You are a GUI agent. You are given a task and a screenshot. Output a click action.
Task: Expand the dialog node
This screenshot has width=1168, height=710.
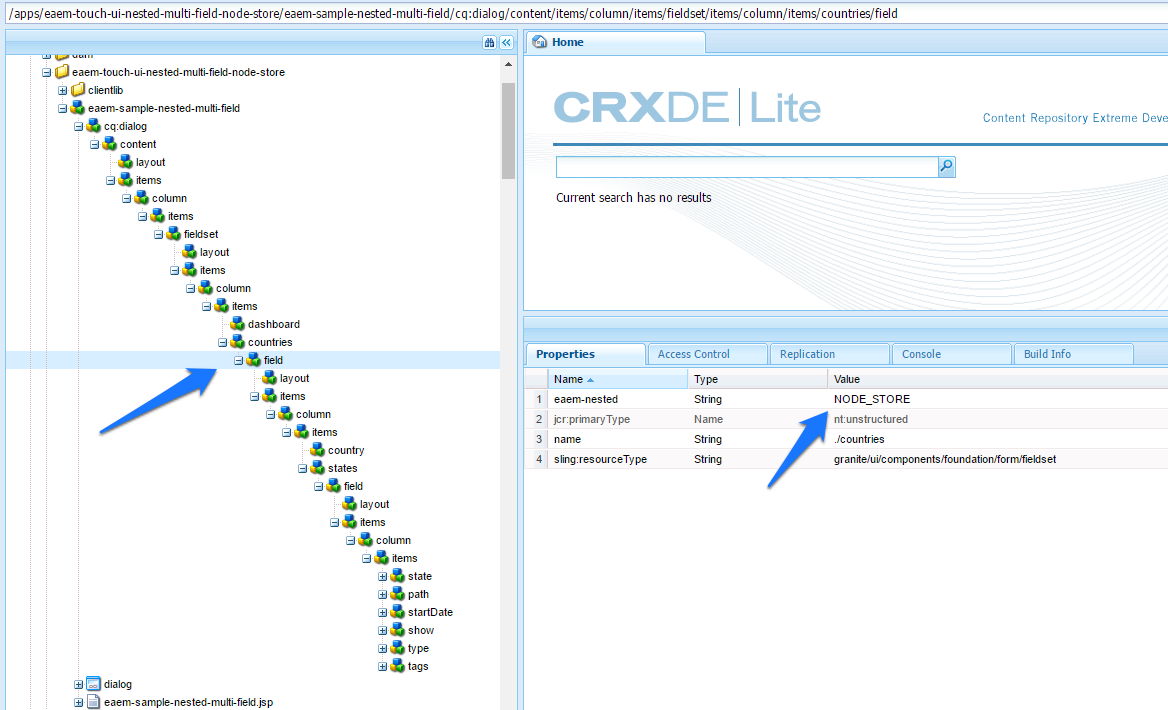[x=78, y=685]
